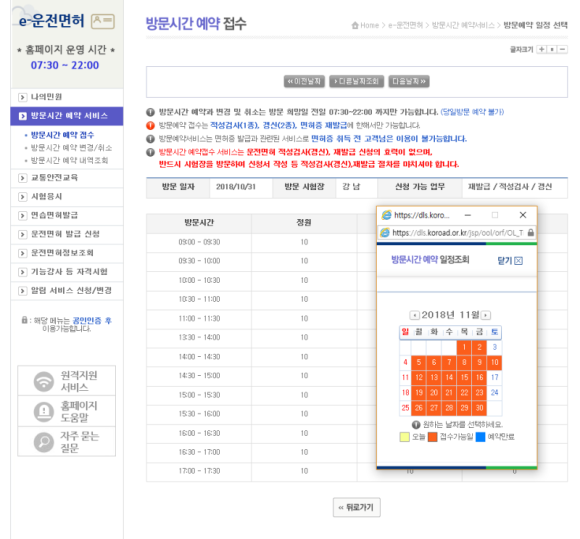Decrease font size with minus icon
The width and height of the screenshot is (580, 539).
pyautogui.click(x=563, y=49)
